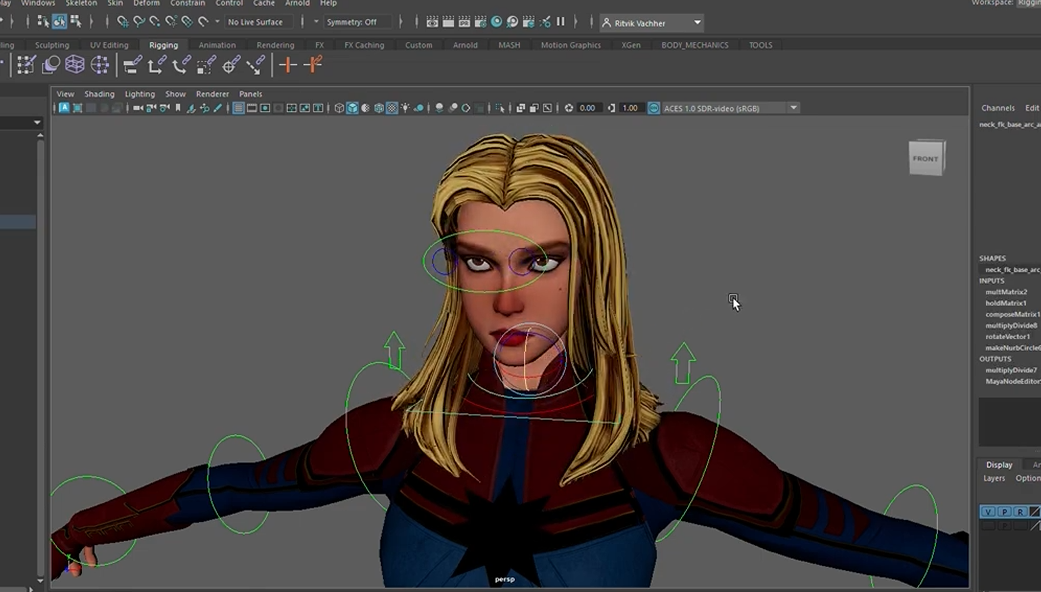Click the Select by hierarchy icon
Screen dimensions: 1041x592
coord(43,22)
